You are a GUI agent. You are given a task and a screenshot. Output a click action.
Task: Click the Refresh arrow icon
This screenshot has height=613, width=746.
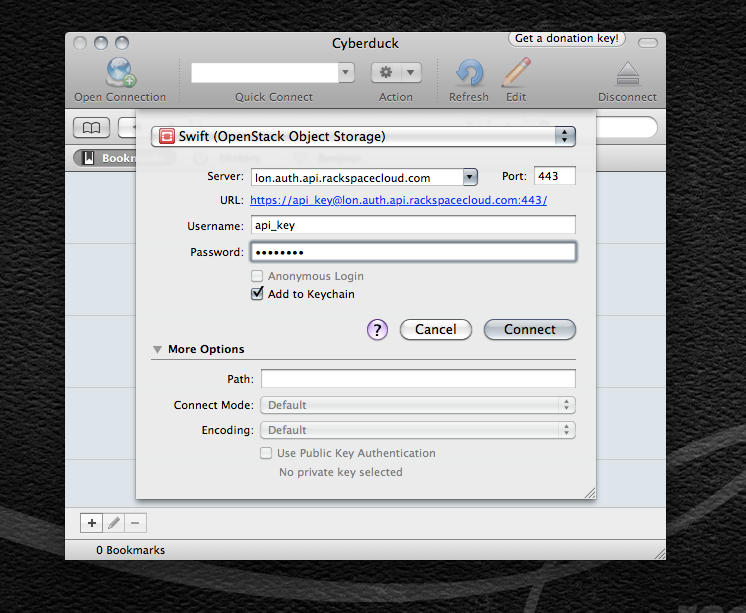coord(470,72)
